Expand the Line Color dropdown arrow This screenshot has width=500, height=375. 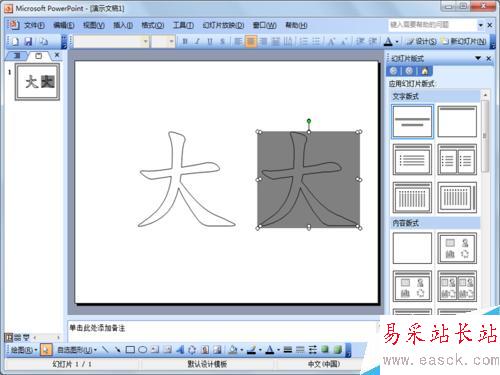[x=260, y=350]
